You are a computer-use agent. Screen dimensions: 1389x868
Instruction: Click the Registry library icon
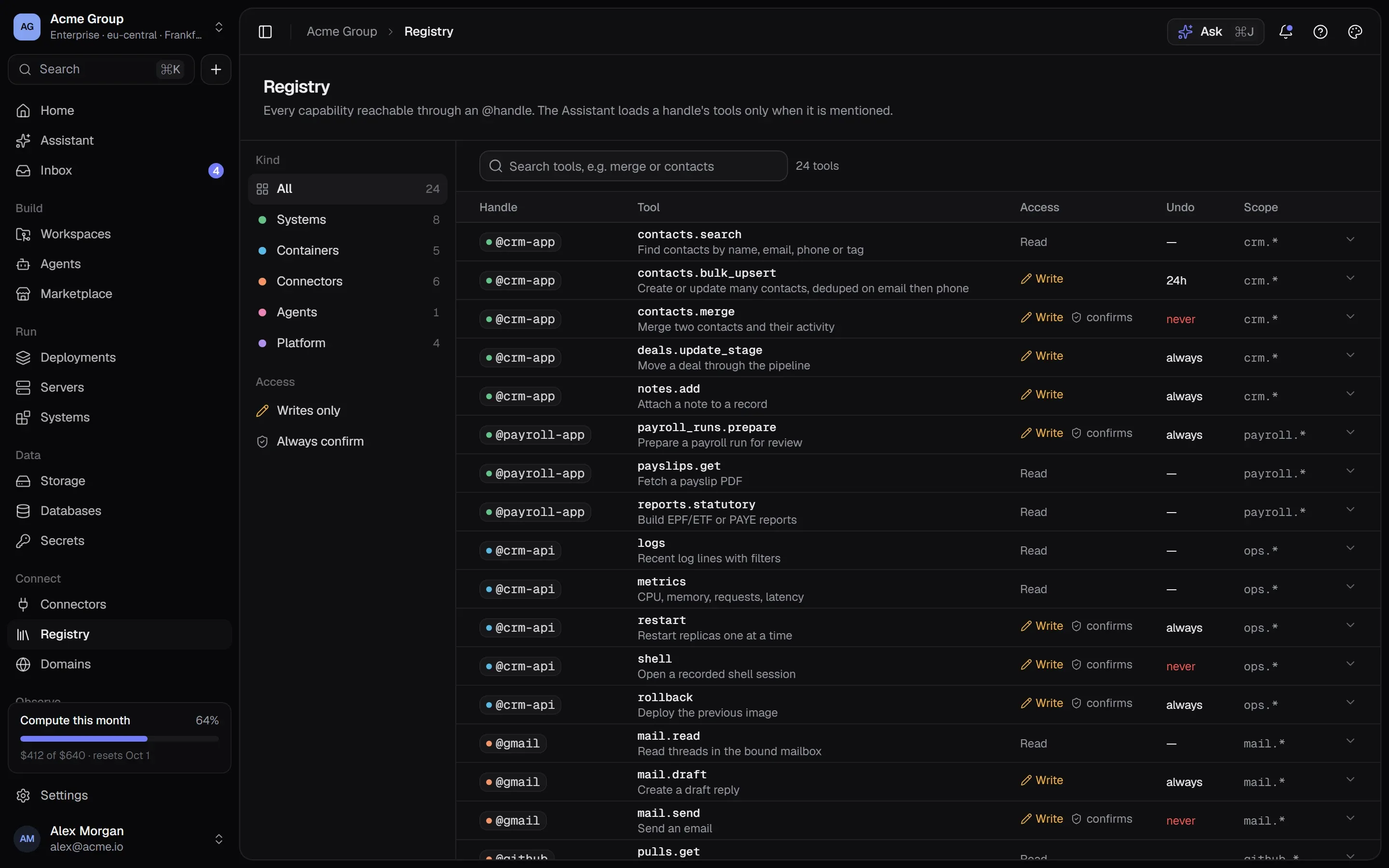click(23, 634)
